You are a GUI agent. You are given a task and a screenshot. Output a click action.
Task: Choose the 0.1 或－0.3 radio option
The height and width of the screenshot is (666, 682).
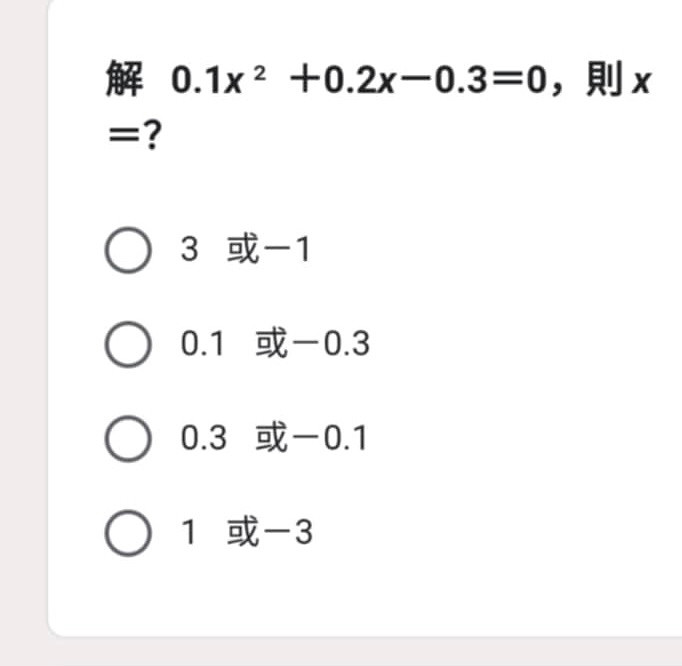[x=128, y=345]
